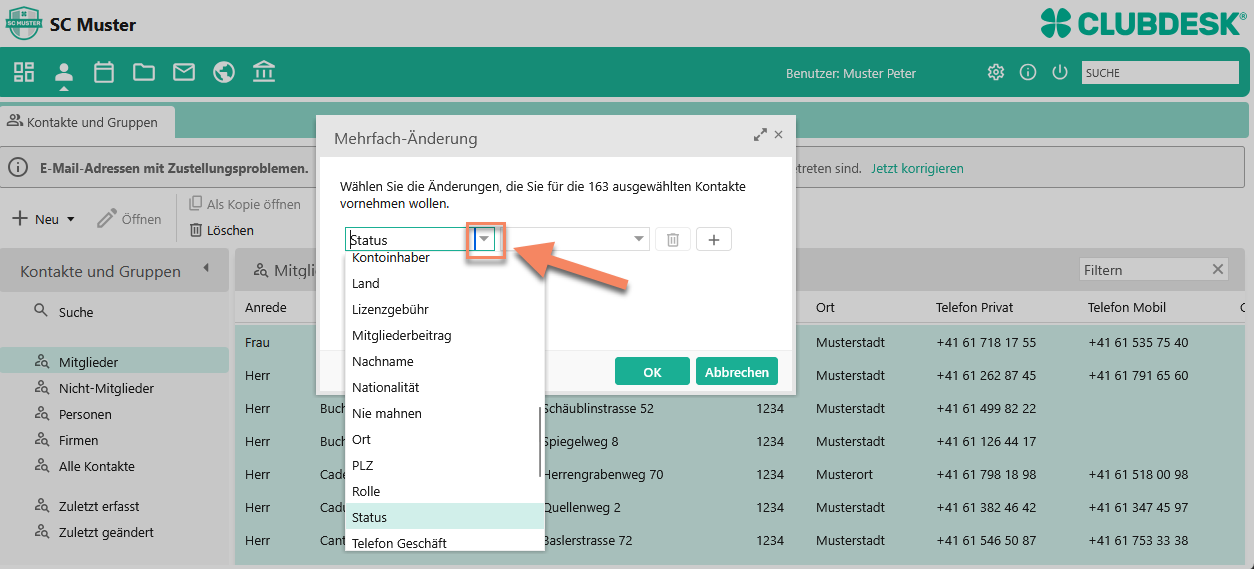The height and width of the screenshot is (569, 1254).
Task: Open Suche in the sidebar
Action: (76, 312)
